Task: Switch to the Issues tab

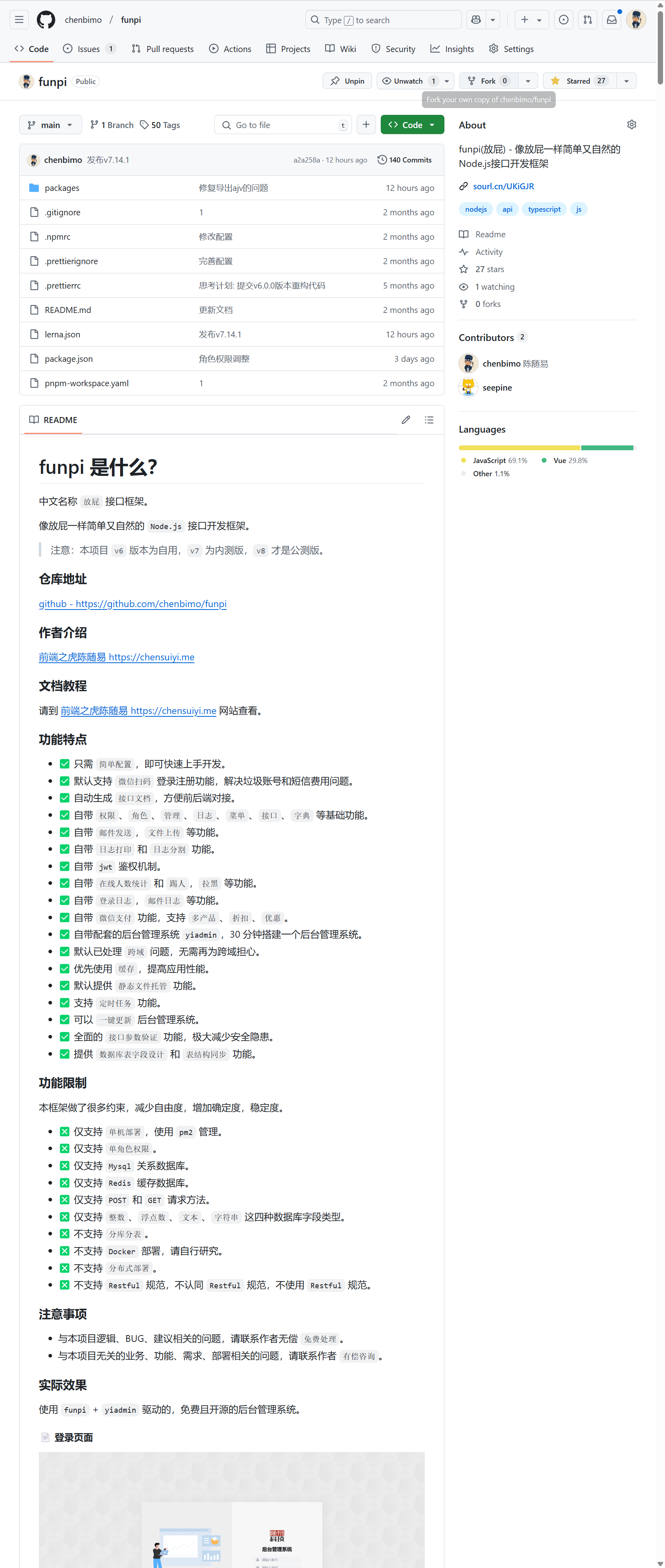Action: 90,49
